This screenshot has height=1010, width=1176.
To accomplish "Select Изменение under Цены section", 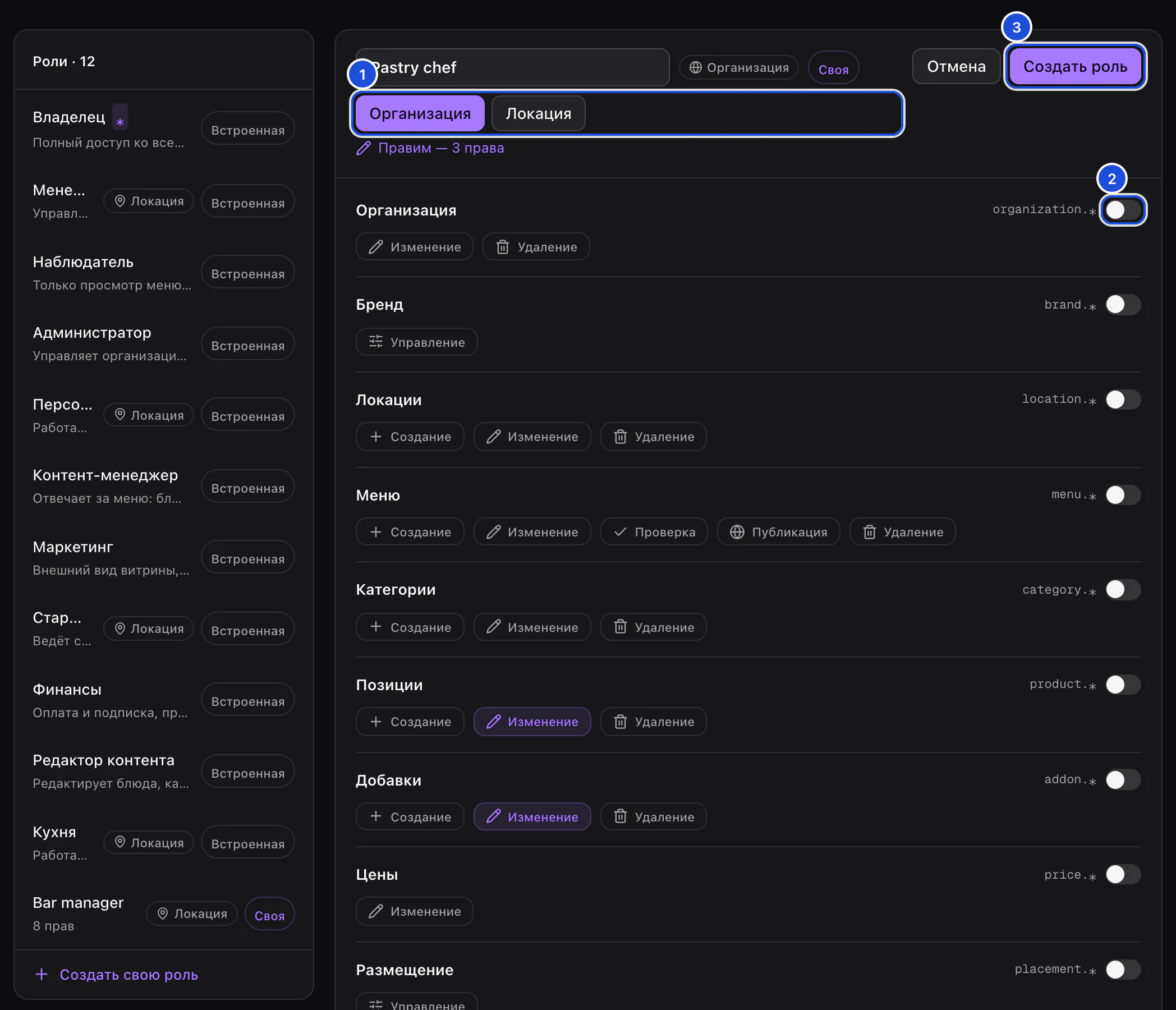I will (414, 911).
